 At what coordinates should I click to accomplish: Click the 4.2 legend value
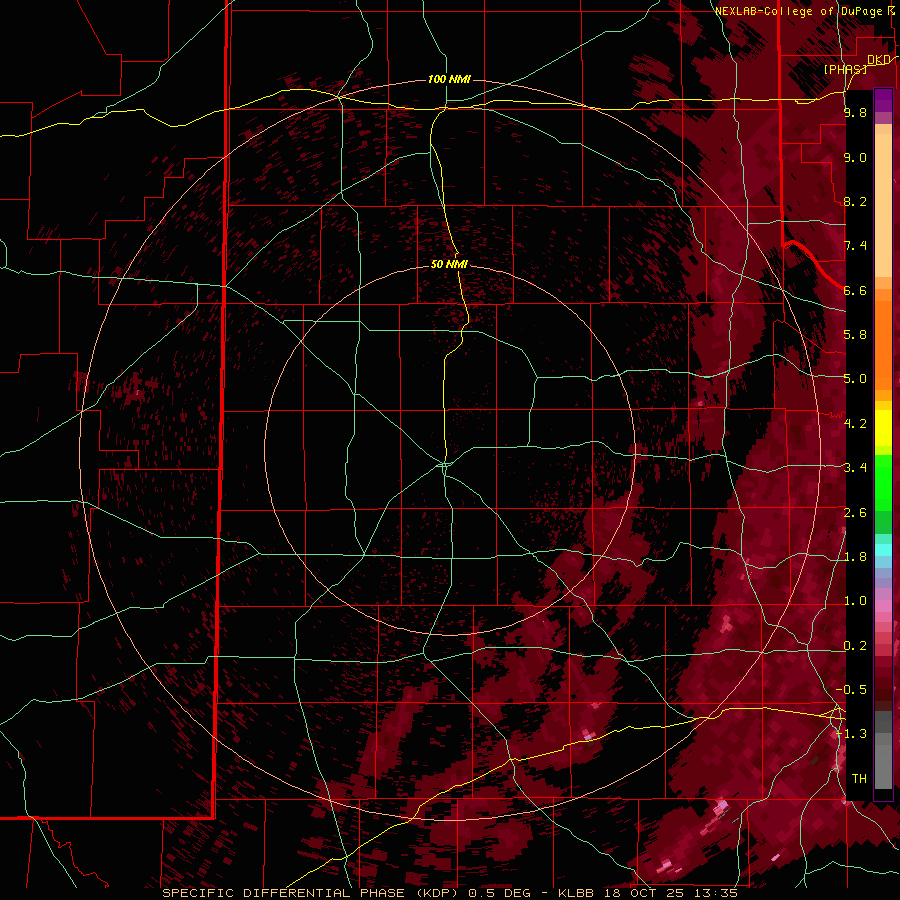tap(855, 424)
